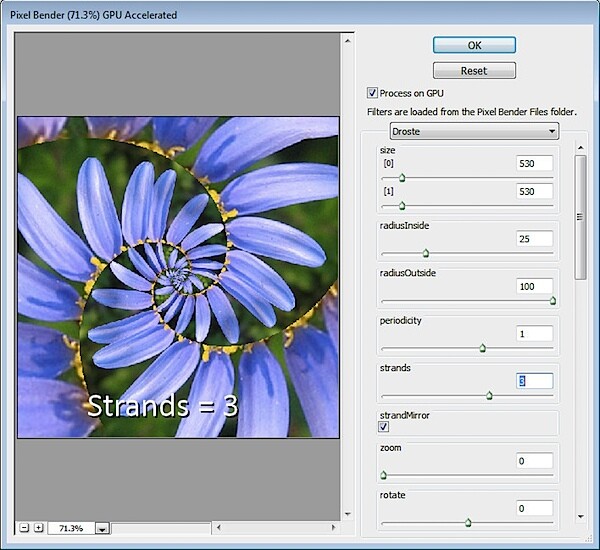The width and height of the screenshot is (600, 550).
Task: Click the rotate value field
Action: click(534, 508)
